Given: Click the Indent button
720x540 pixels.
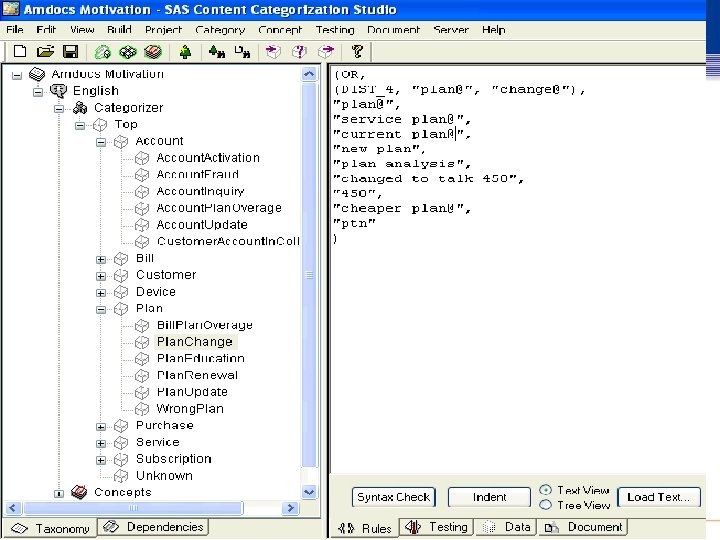Looking at the screenshot, I should (489, 497).
